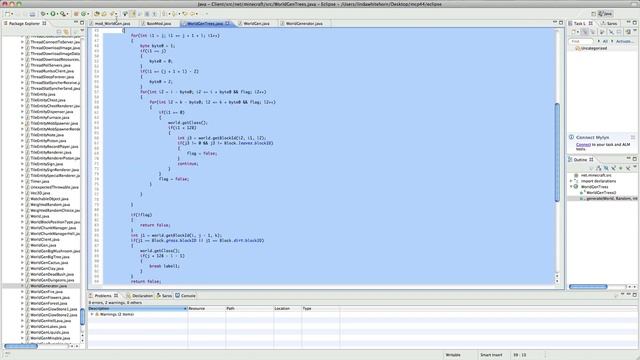Maximize the Outline view
This screenshot has height=360, width=640.
[635, 159]
